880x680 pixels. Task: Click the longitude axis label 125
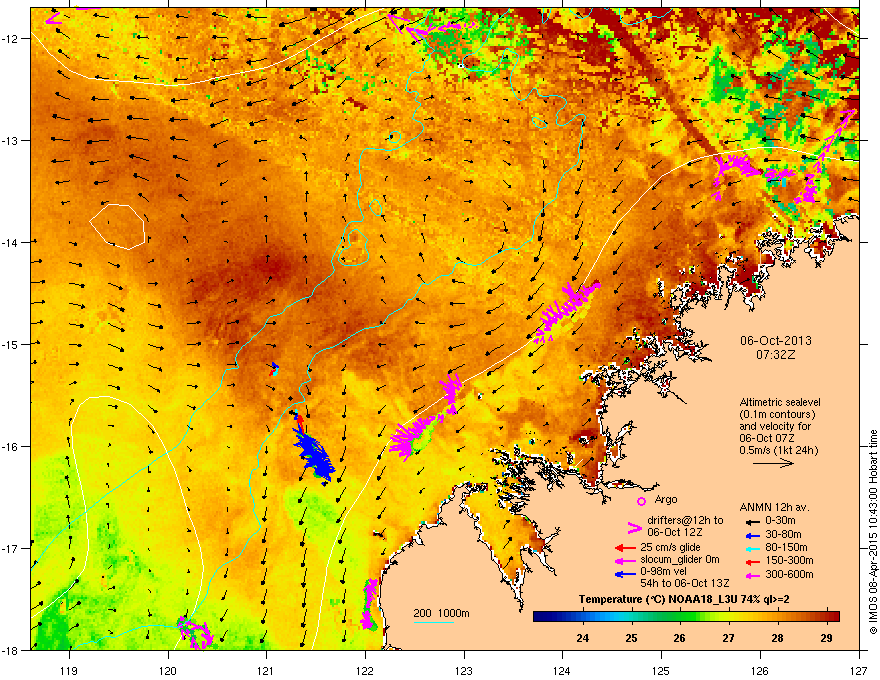coord(661,670)
